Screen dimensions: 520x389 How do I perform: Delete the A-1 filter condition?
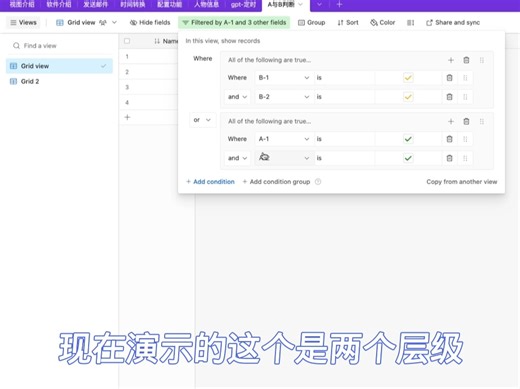click(x=449, y=139)
